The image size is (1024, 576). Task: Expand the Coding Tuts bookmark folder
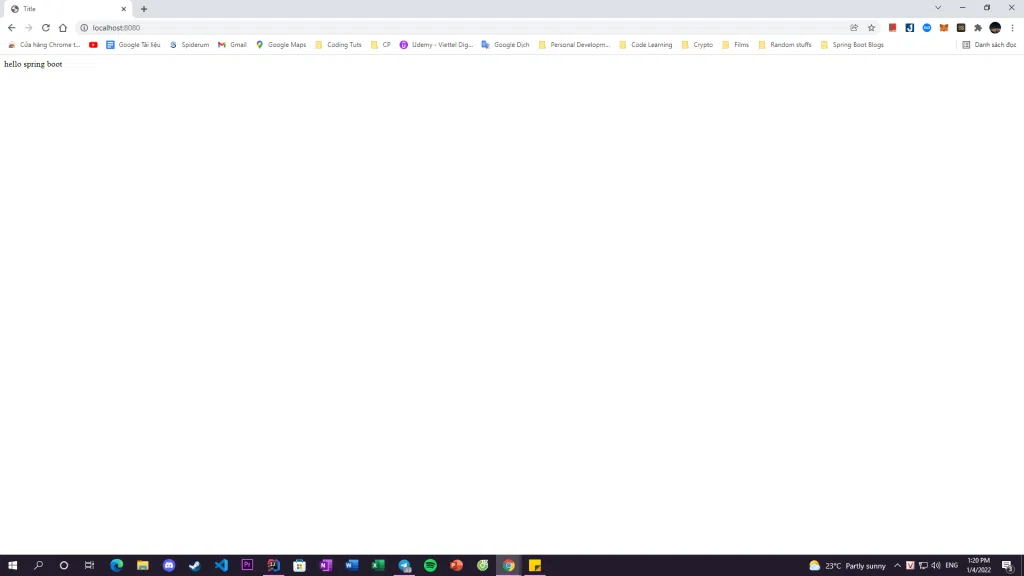tap(338, 44)
